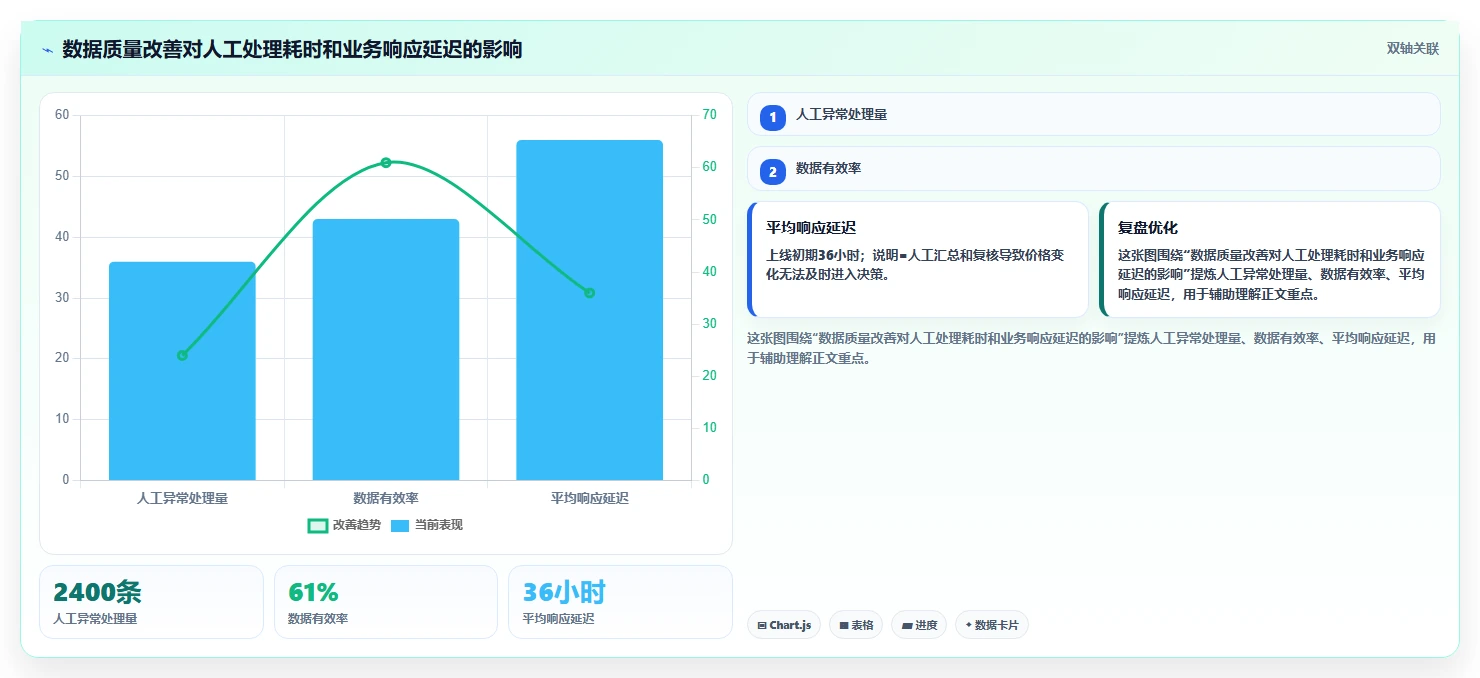Click the right axis value 70
This screenshot has width=1480, height=678.
coord(710,115)
